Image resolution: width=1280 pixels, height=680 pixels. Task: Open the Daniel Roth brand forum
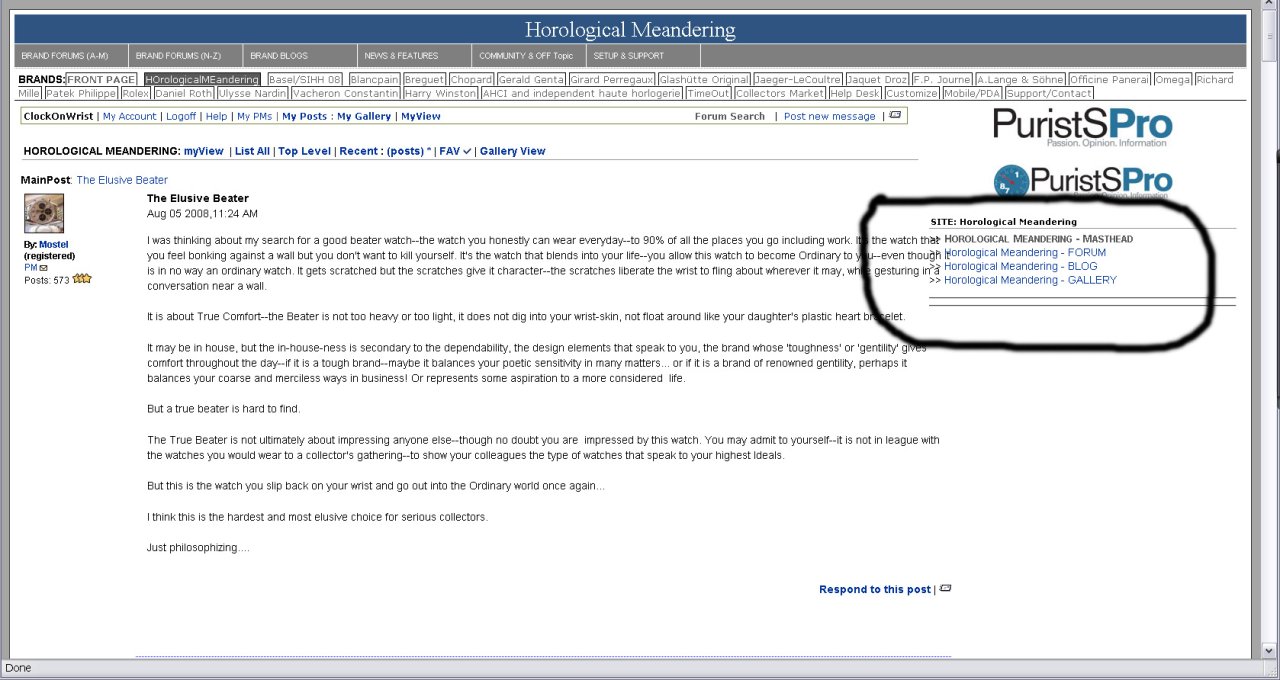[x=184, y=93]
